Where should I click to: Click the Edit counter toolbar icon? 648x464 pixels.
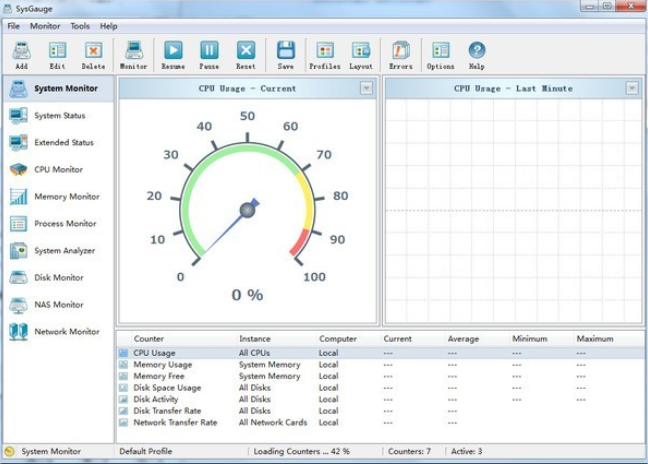pyautogui.click(x=57, y=50)
